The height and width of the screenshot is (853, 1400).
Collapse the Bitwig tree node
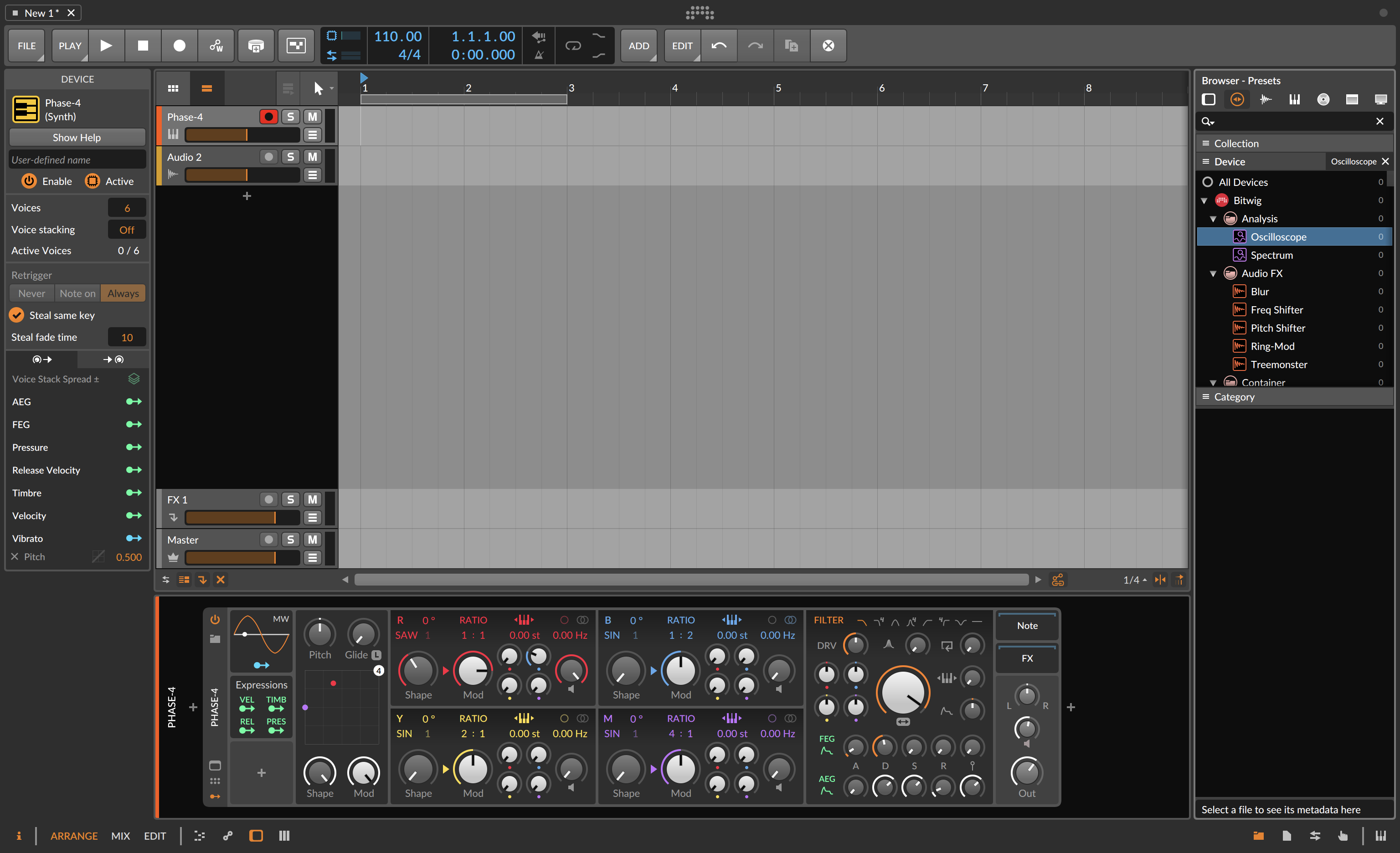(x=1204, y=200)
